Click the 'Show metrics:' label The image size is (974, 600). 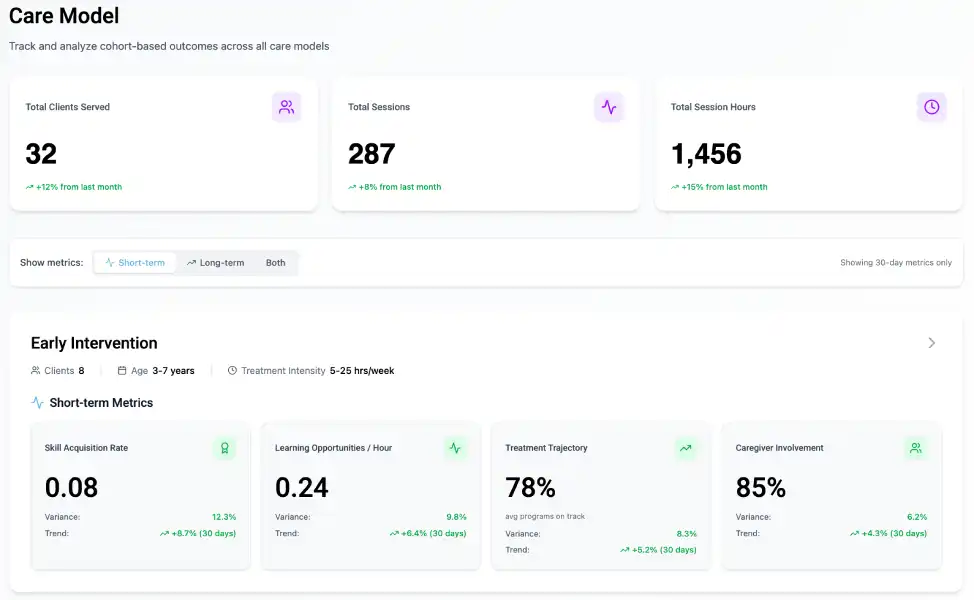pyautogui.click(x=52, y=263)
